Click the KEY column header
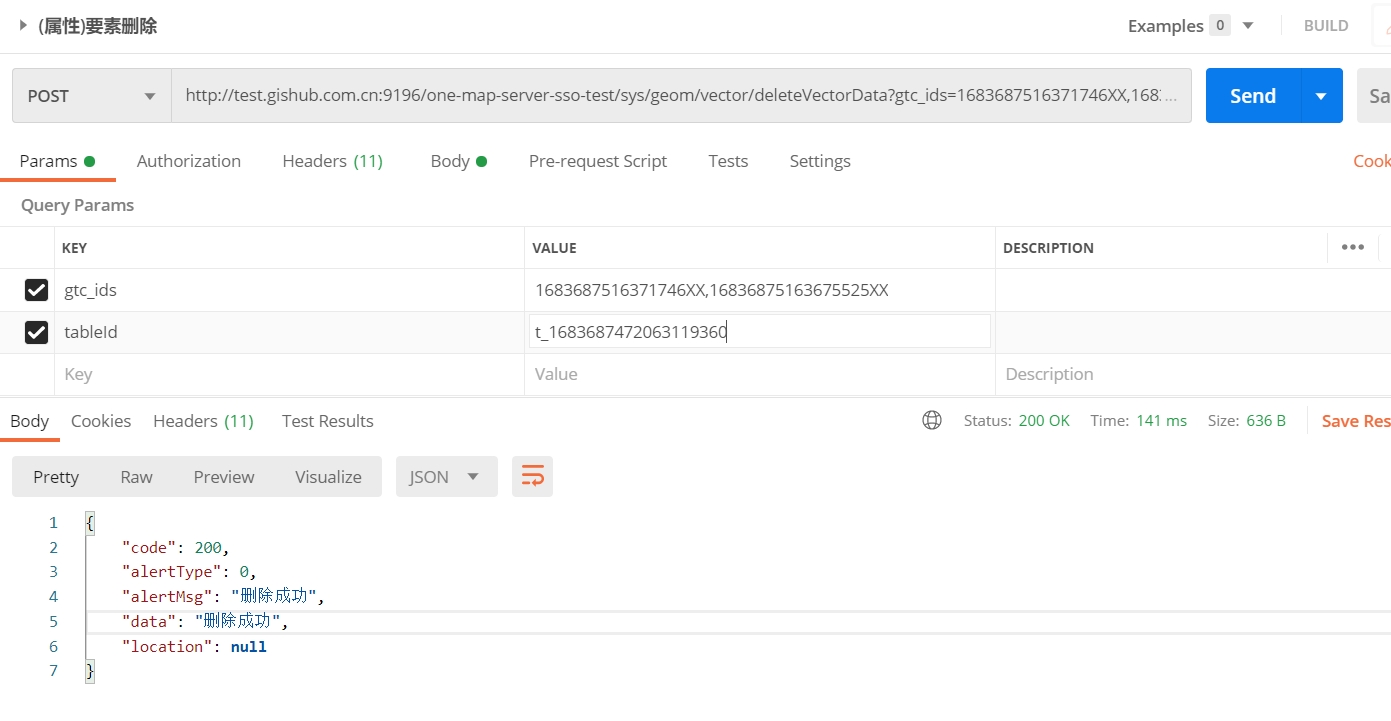 (x=75, y=248)
